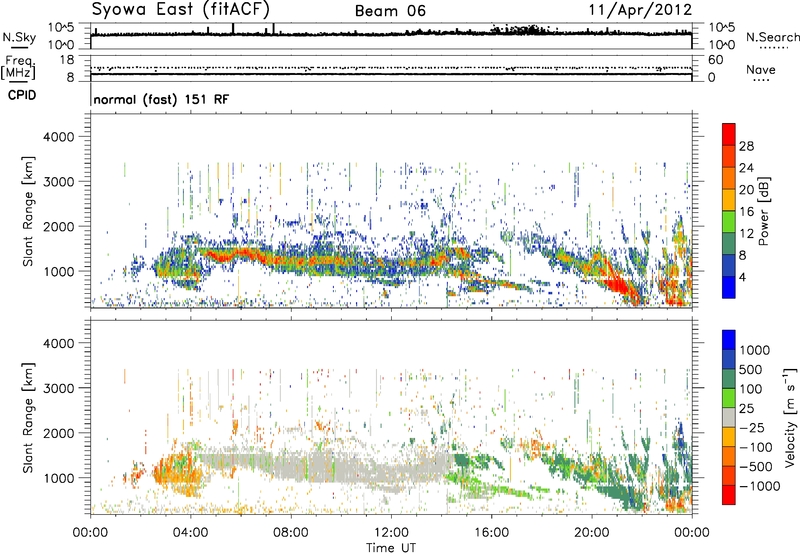
Task: Click the '08:00' time axis label
Action: coord(291,532)
